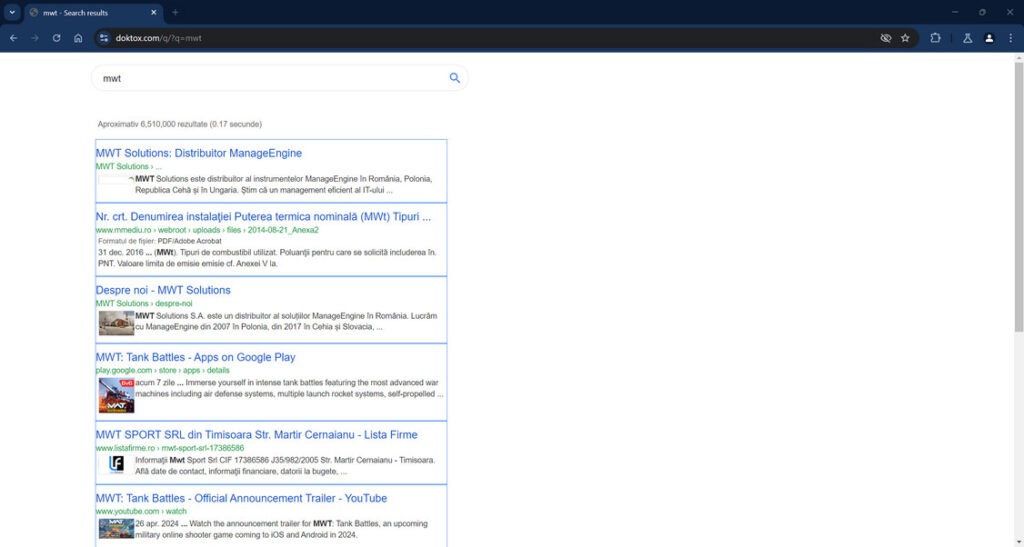The width and height of the screenshot is (1024, 547).
Task: Click the Tank Battles Google Play thumbnail
Action: point(116,396)
